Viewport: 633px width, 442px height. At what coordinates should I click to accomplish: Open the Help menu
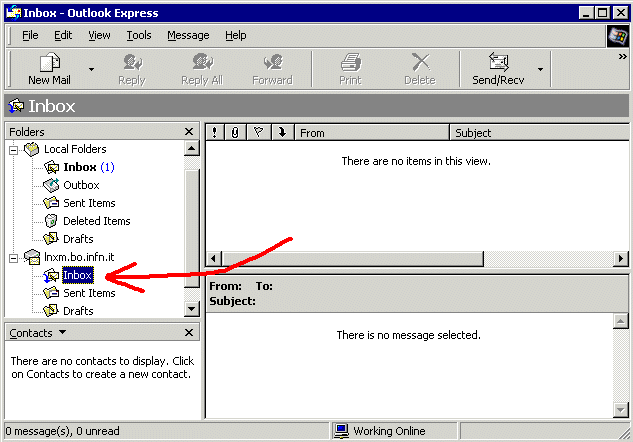pos(236,36)
